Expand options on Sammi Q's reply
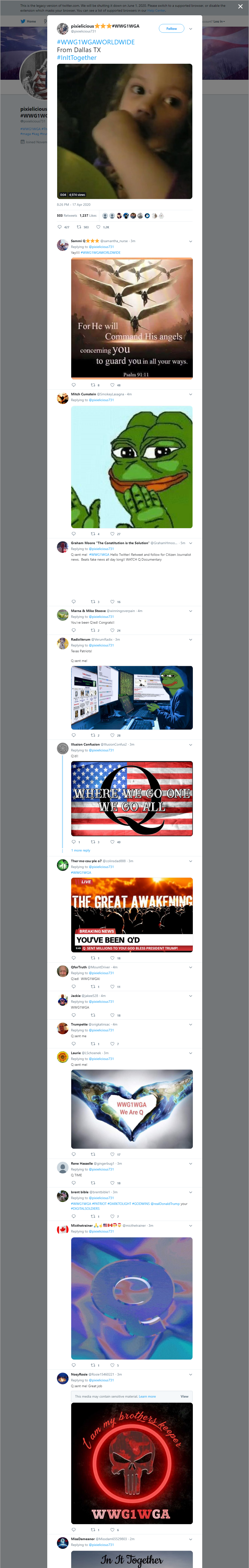Viewport: 249px width, 1568px height. [191, 241]
